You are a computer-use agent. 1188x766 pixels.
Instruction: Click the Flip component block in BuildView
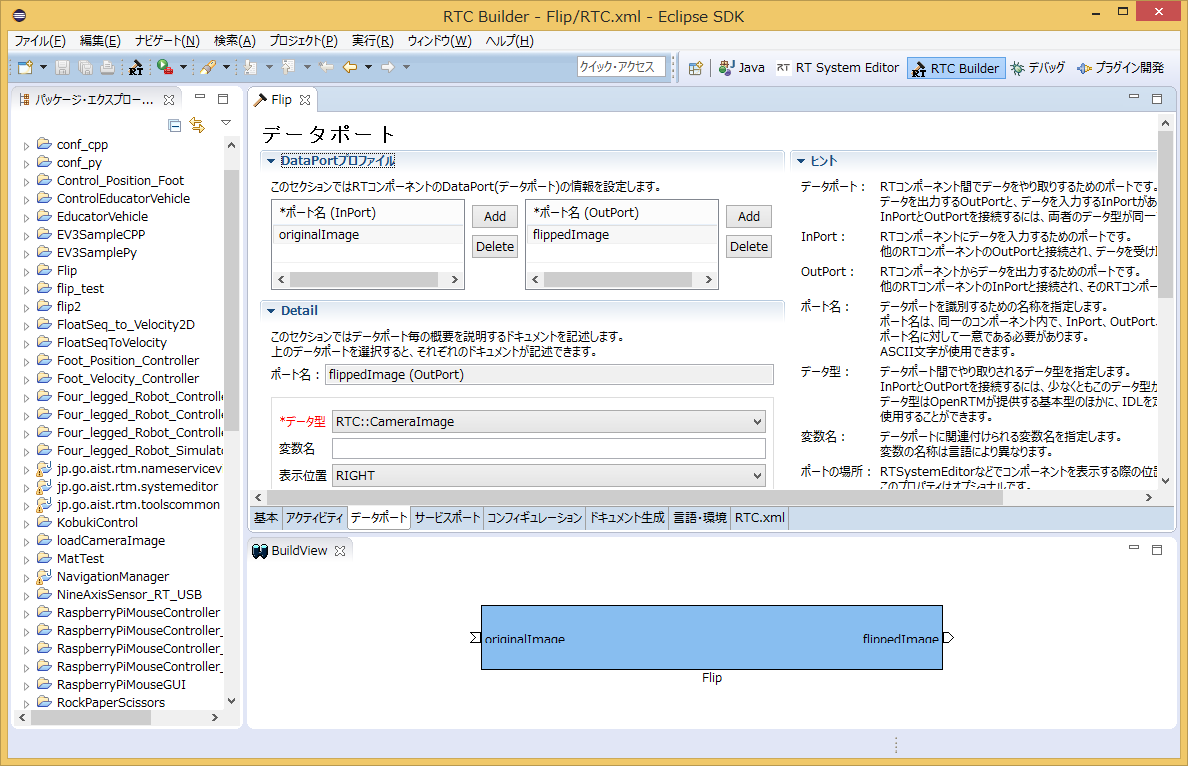[712, 637]
